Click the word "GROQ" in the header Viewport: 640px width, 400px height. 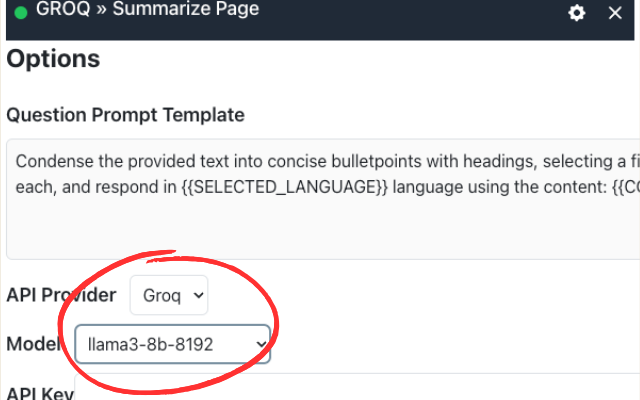coord(59,11)
